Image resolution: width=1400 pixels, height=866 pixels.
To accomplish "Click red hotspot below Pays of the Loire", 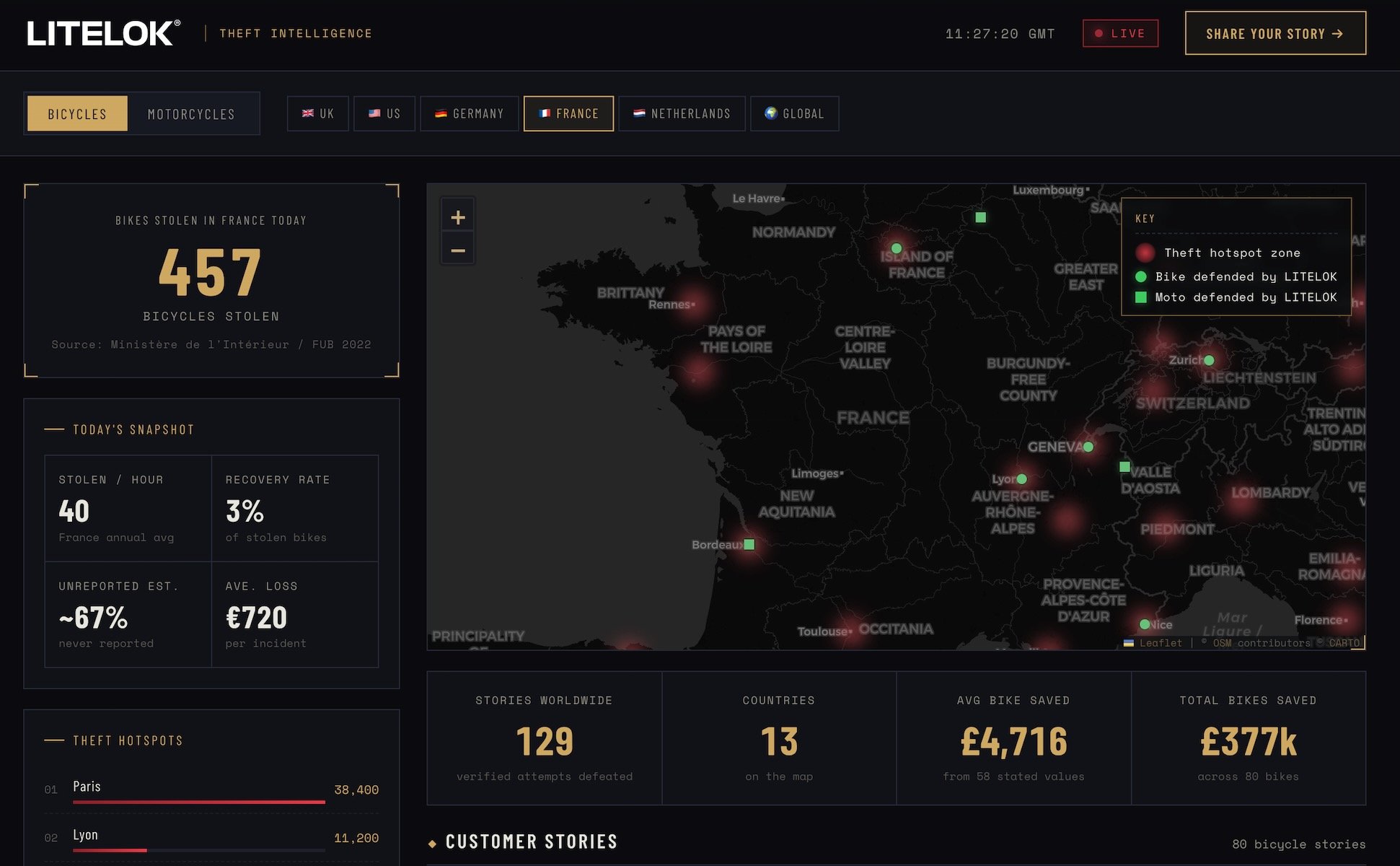I will point(697,372).
